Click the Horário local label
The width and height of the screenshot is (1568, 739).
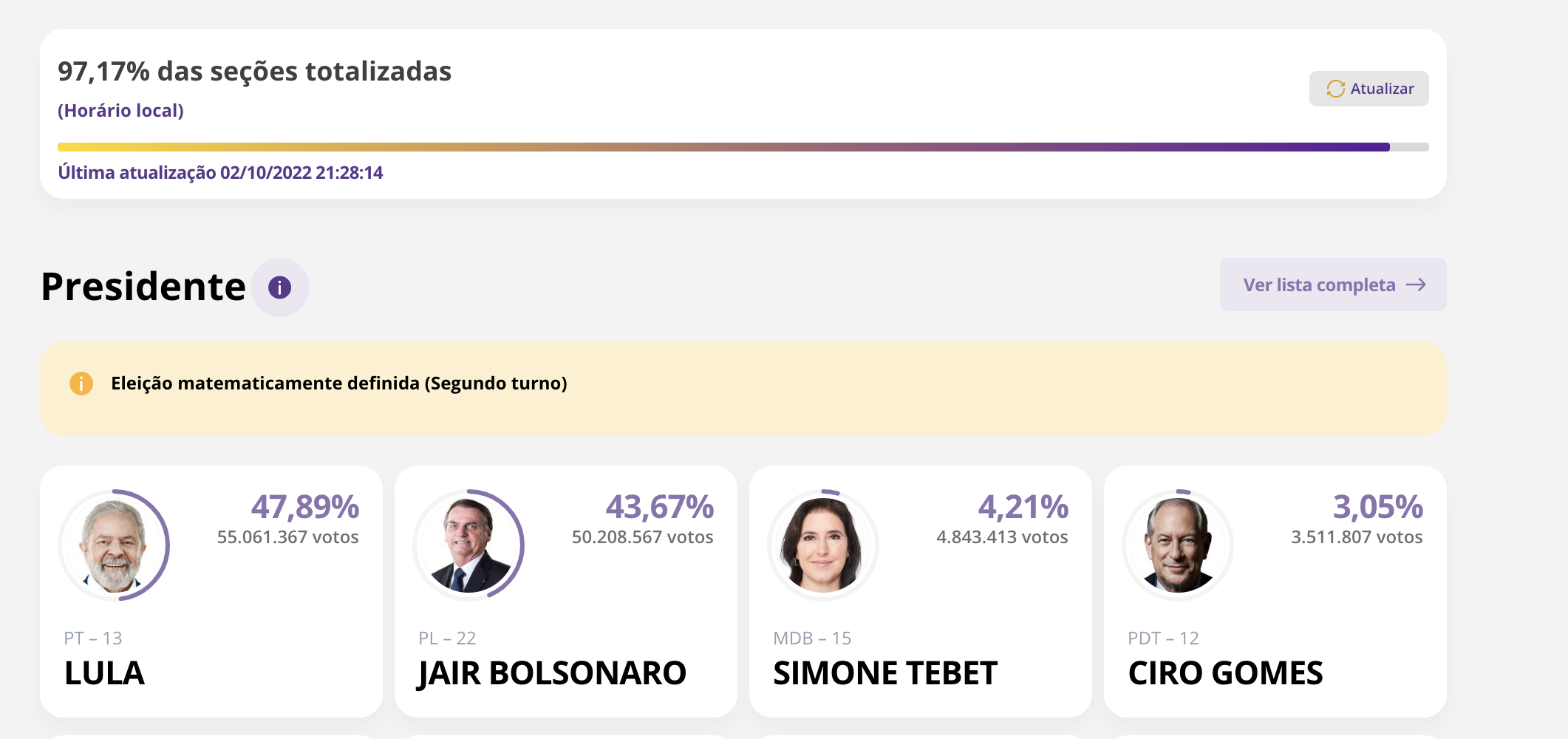(x=121, y=111)
